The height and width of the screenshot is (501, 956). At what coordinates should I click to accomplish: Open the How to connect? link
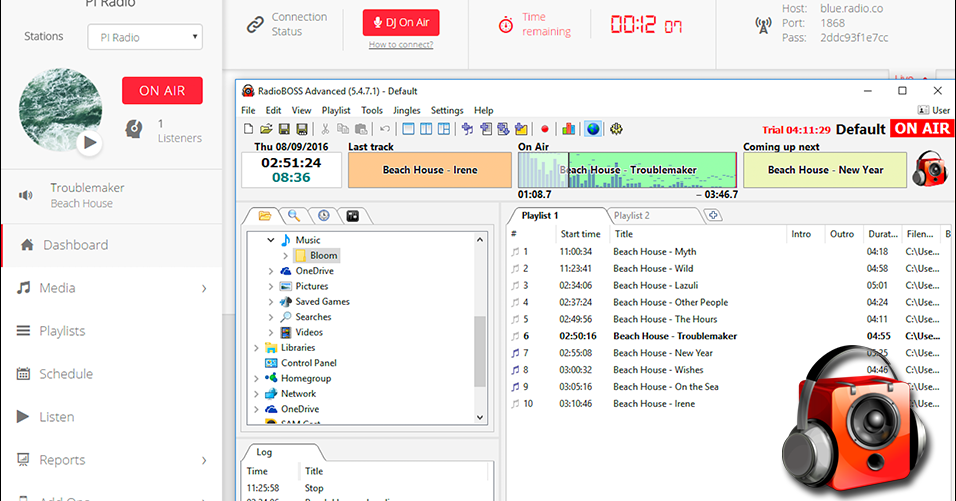click(x=401, y=44)
